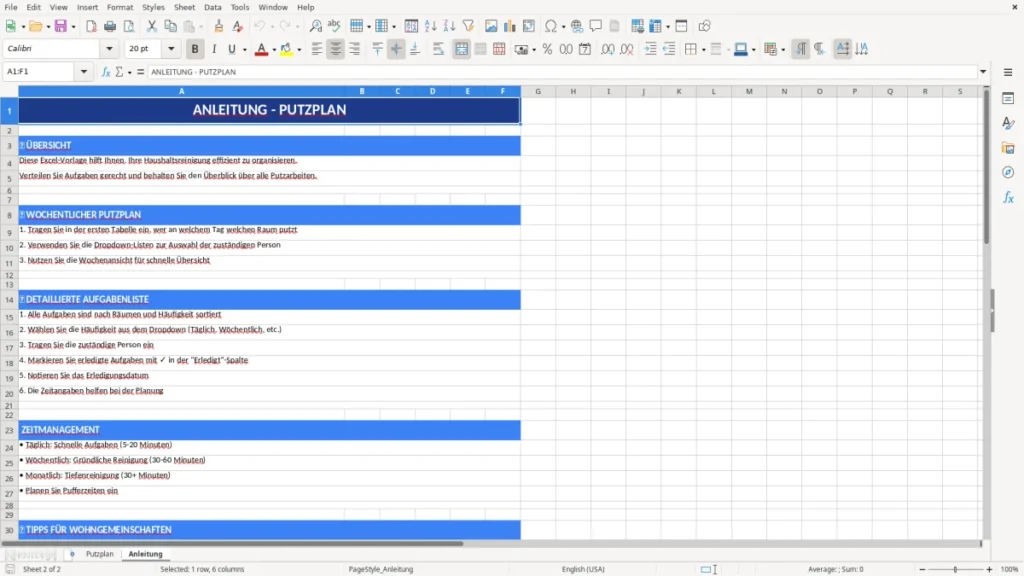Apply the yellow highlighting color
Screen dimensions: 1024x576
[x=286, y=49]
